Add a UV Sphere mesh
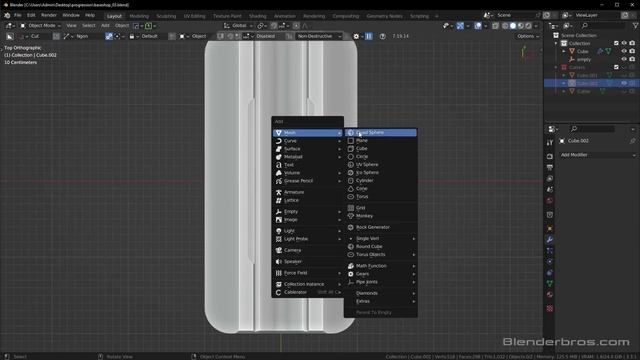The width and height of the screenshot is (640, 360). pos(381,164)
